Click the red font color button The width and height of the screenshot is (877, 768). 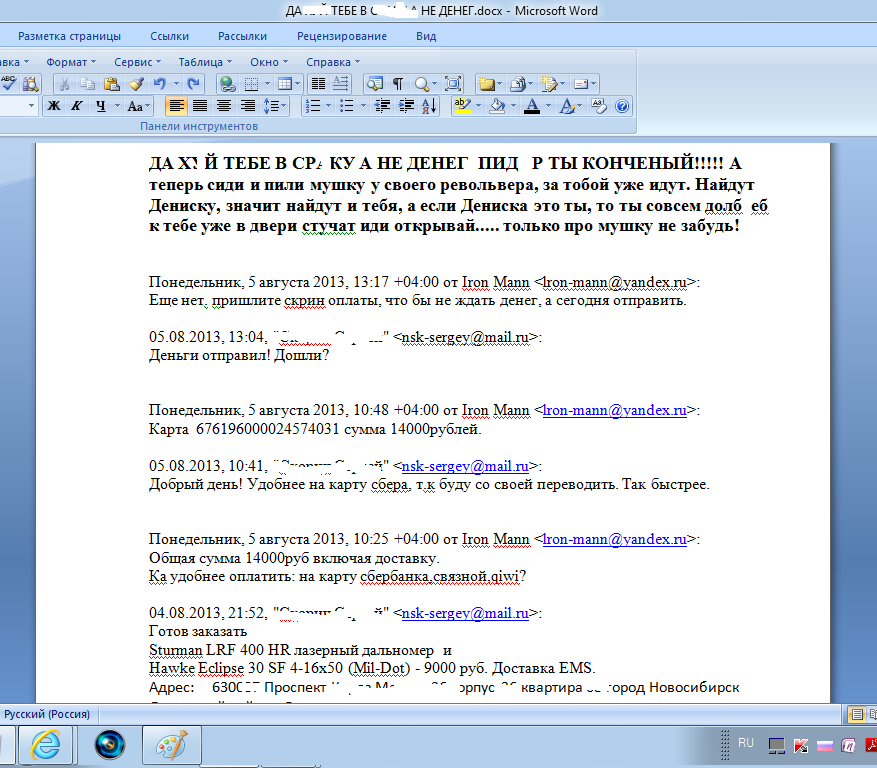coord(532,106)
